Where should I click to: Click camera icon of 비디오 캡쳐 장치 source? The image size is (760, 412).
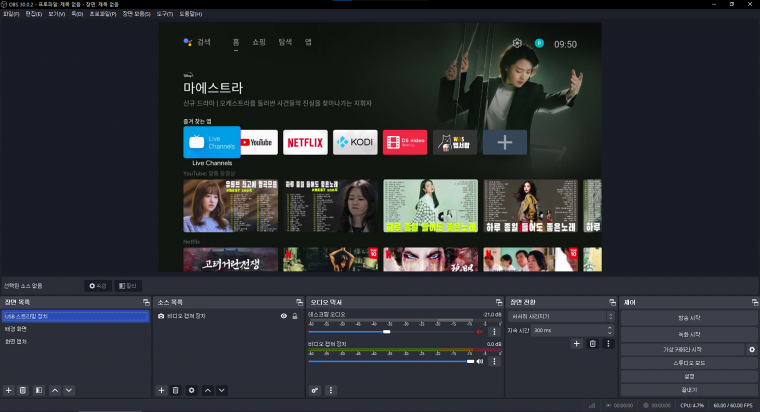pos(161,316)
